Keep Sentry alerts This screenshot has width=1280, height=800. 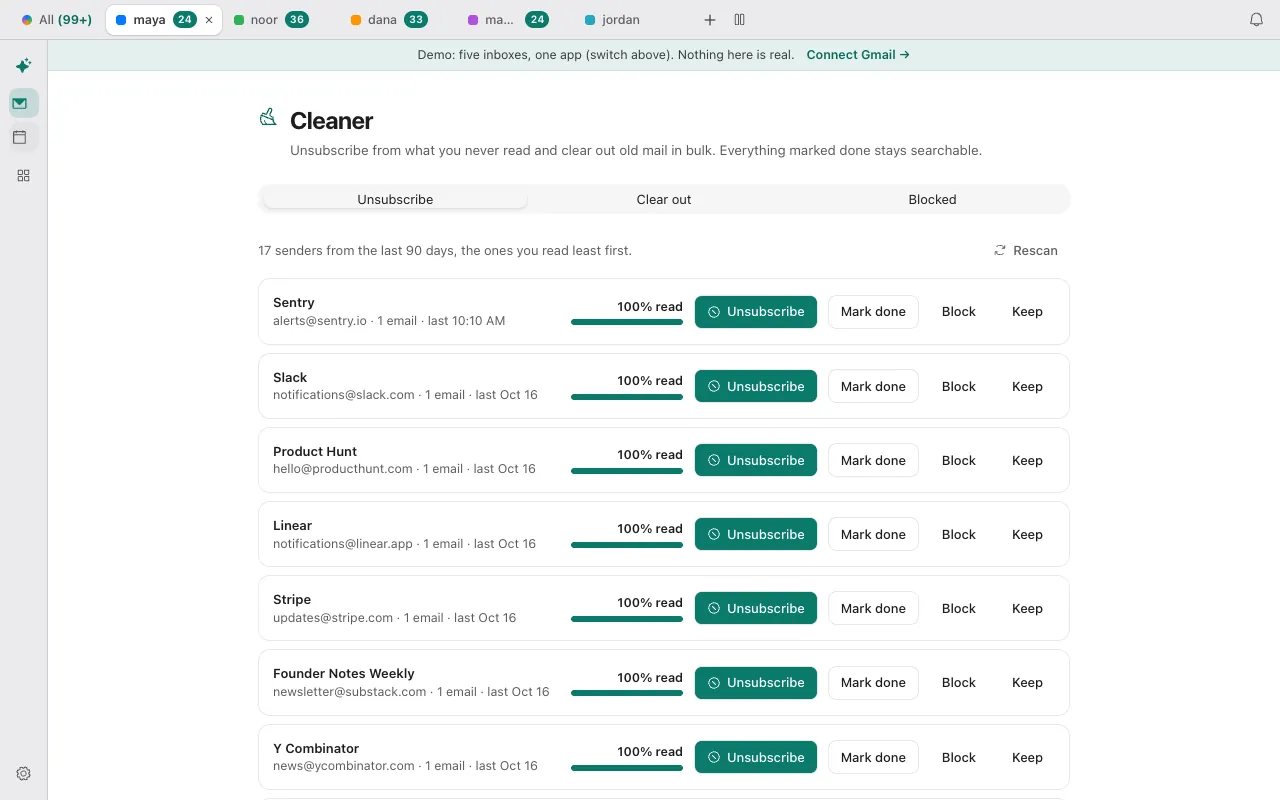[1027, 312]
